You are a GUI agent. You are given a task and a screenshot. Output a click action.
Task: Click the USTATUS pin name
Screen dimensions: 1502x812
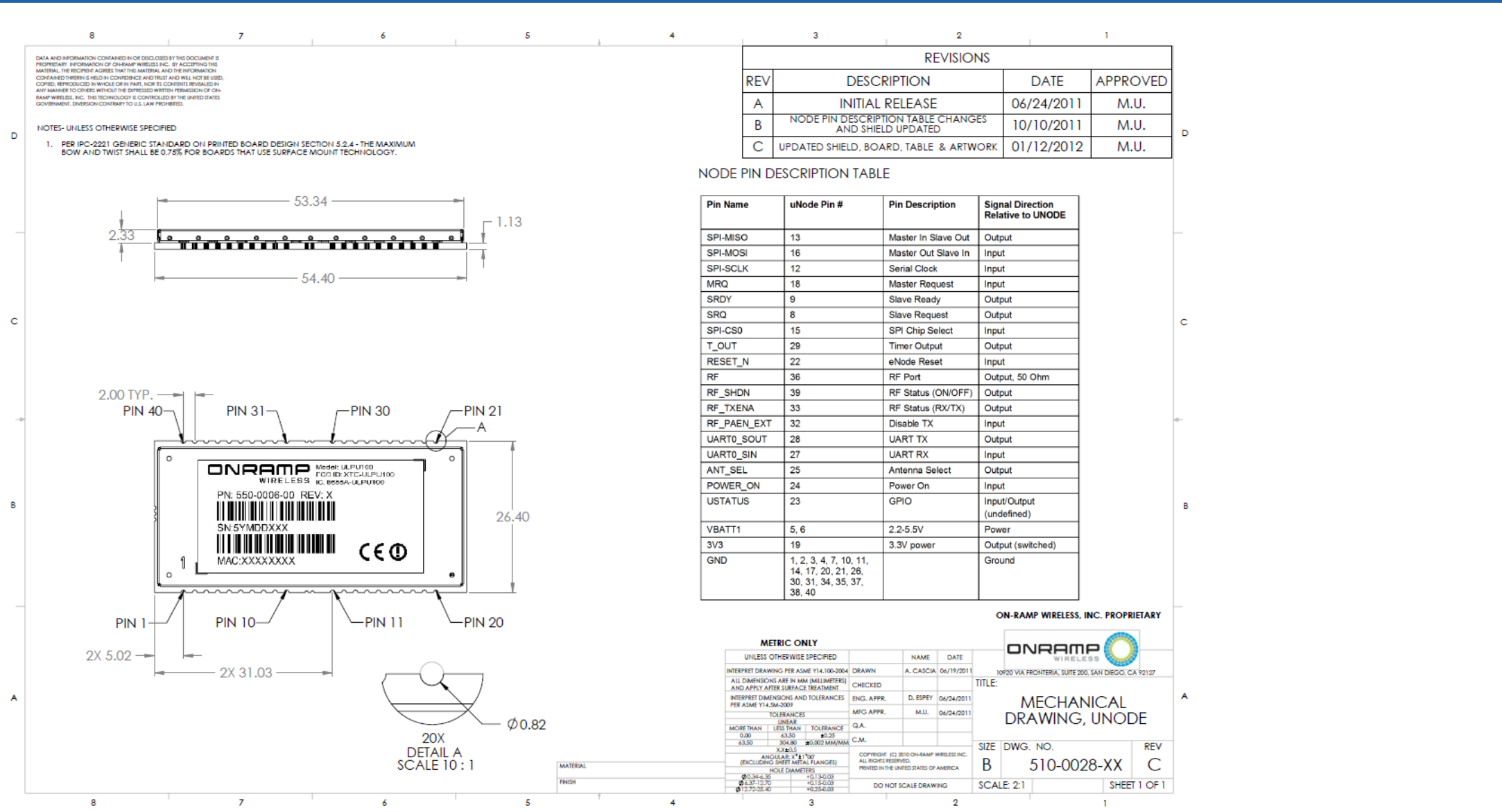(x=727, y=501)
